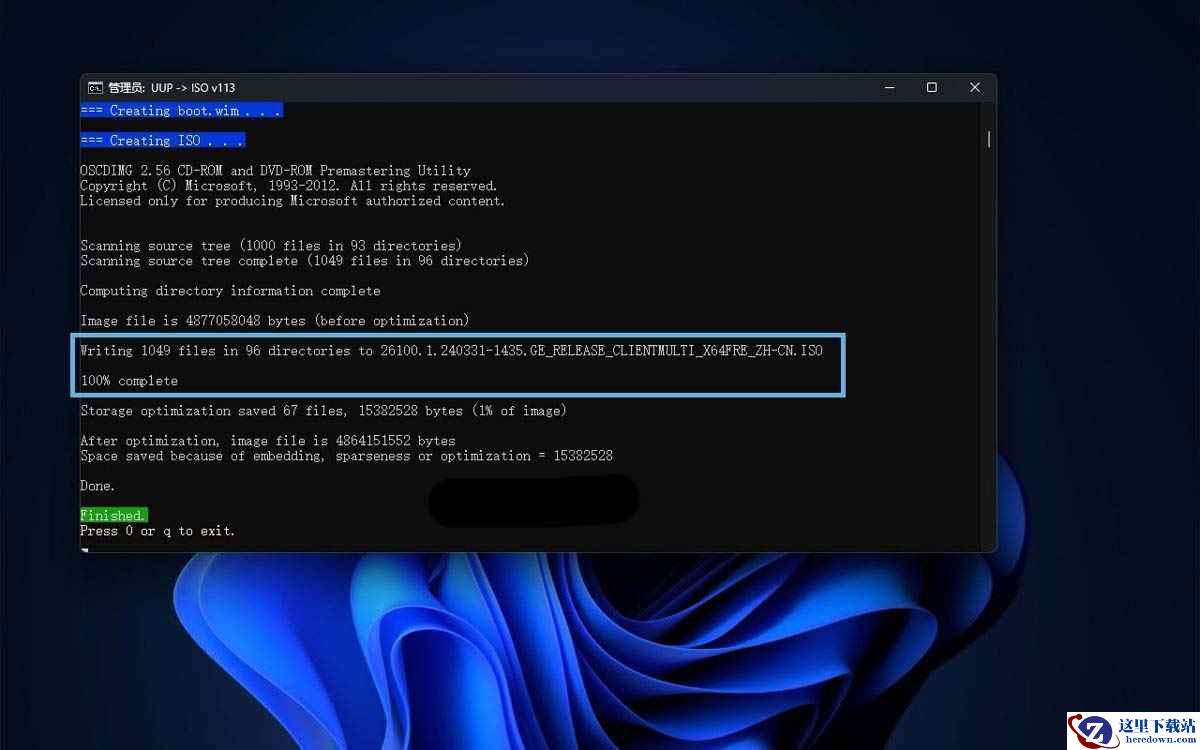Click the 'Image file is 4877058048 bytes' line
This screenshot has width=1200, height=750.
(x=274, y=321)
